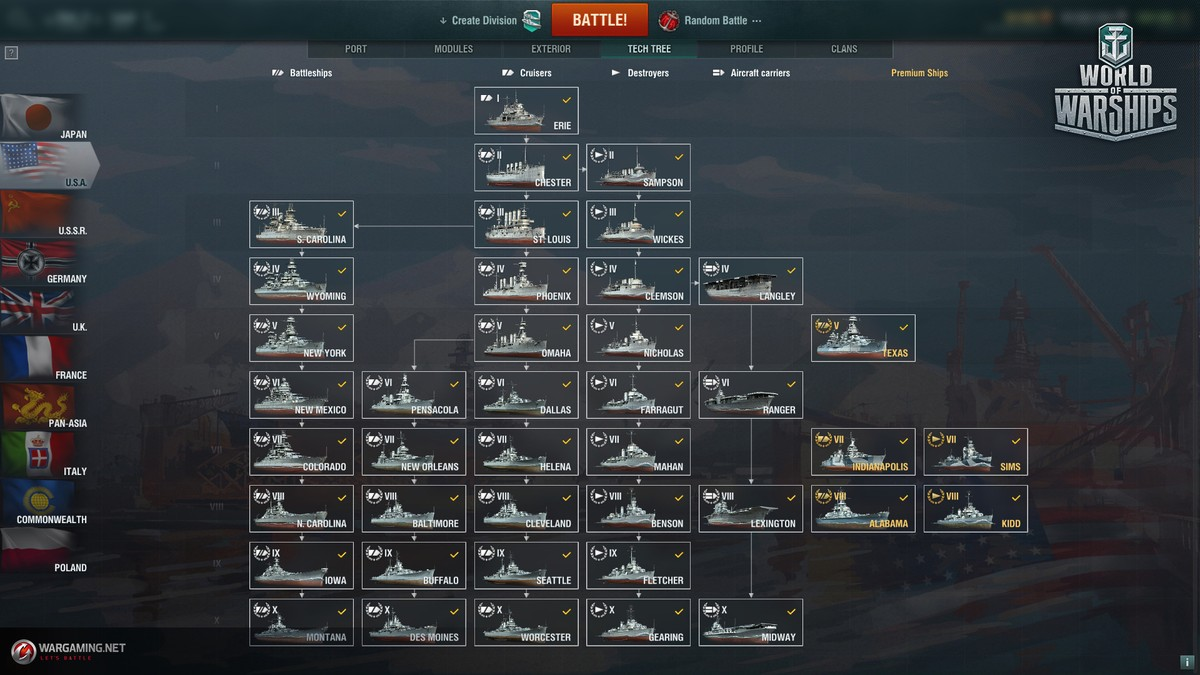Expand the Random Battle options ellipsis
Viewport: 1200px width, 675px height.
[756, 21]
